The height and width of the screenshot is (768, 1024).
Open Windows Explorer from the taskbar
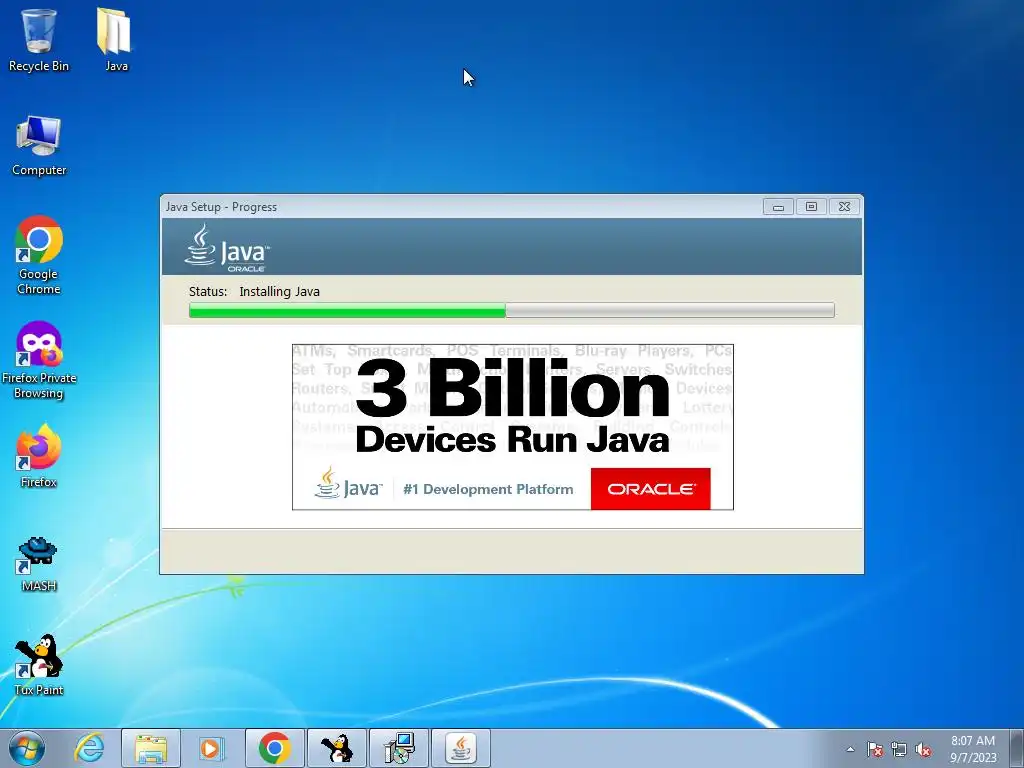pos(151,748)
